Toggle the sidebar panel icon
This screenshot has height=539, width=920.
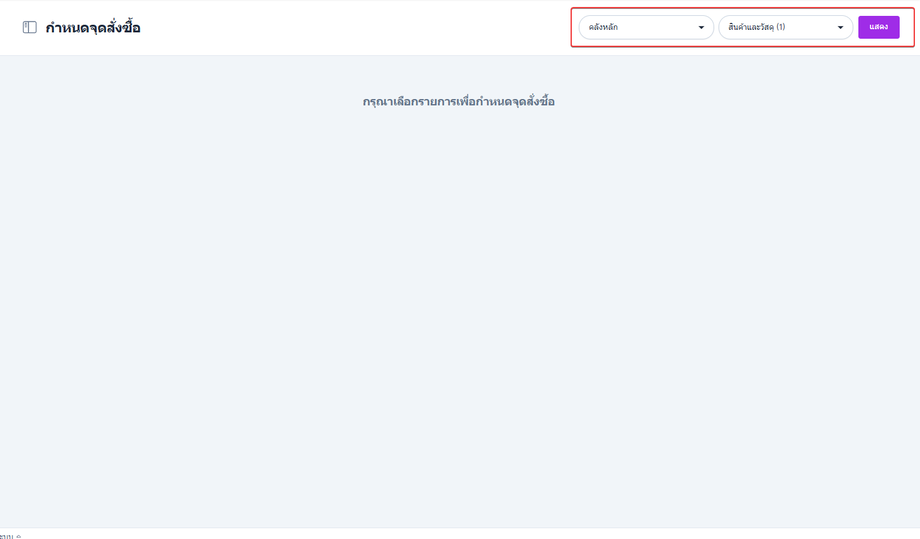pyautogui.click(x=29, y=28)
